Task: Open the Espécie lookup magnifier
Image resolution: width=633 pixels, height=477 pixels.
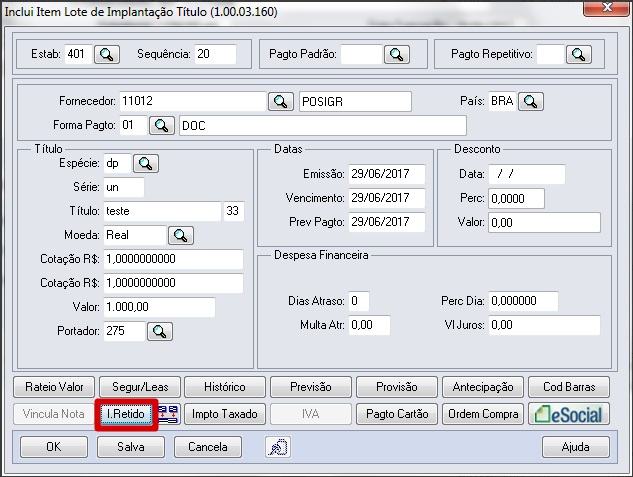Action: click(146, 163)
